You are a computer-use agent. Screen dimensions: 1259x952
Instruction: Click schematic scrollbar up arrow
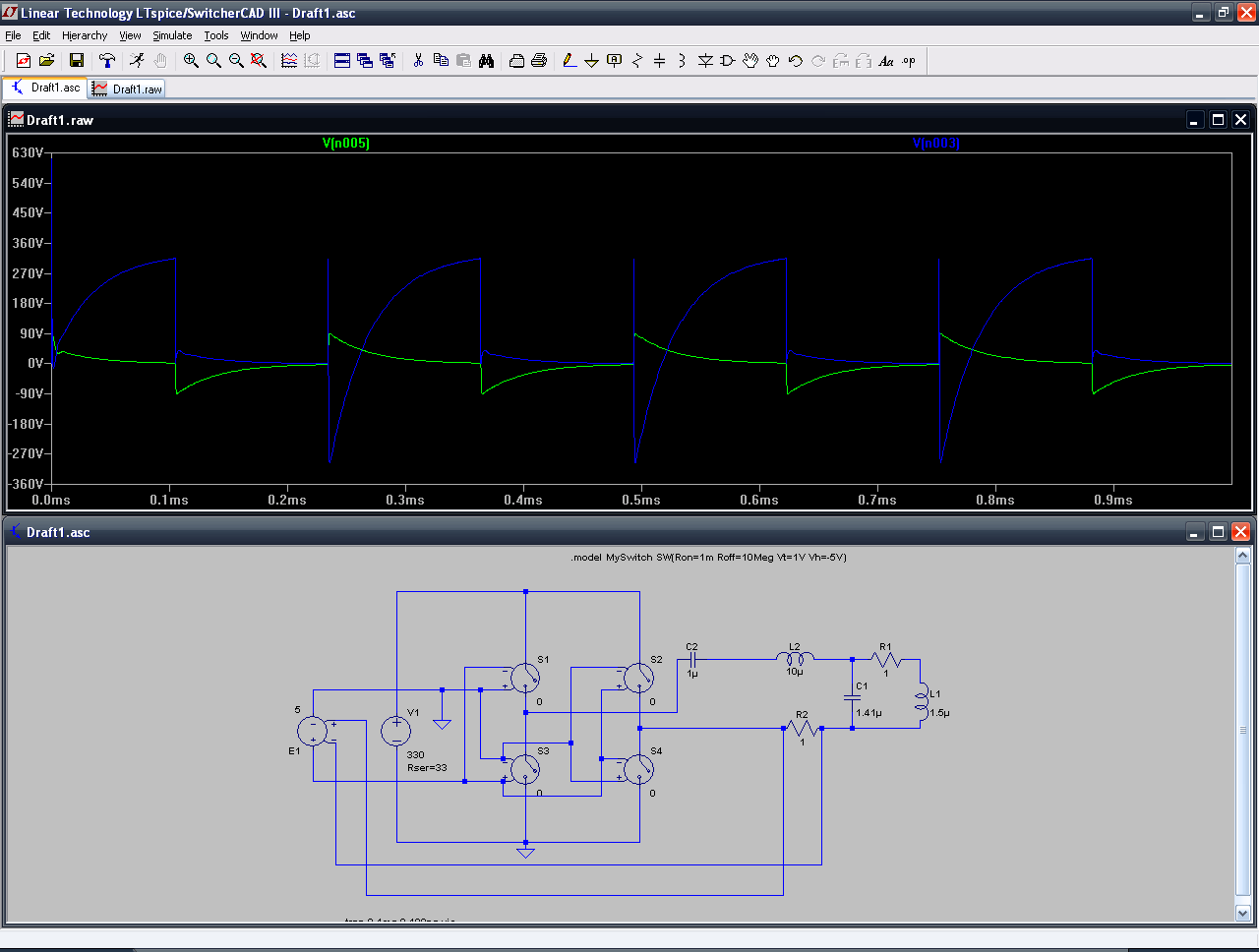pos(1243,556)
